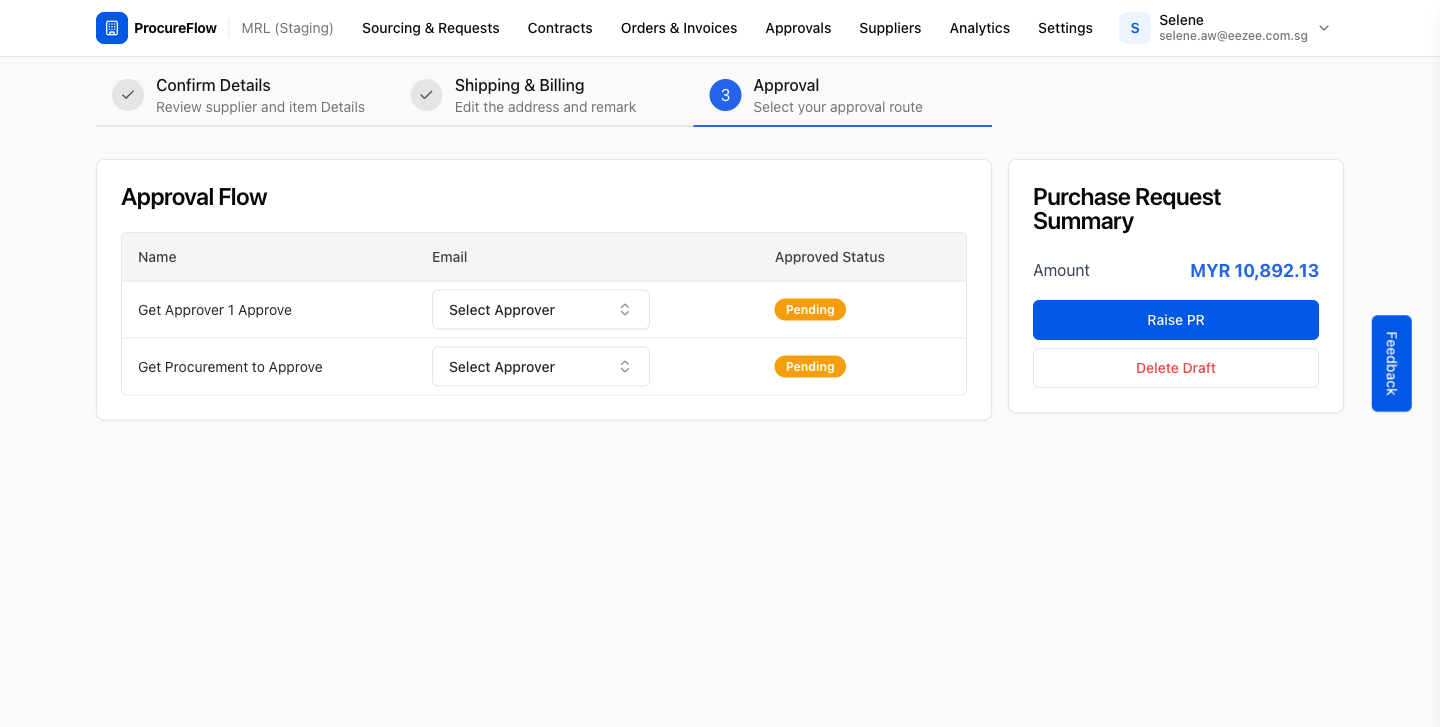
Task: Switch to Analytics menu
Action: tap(980, 28)
